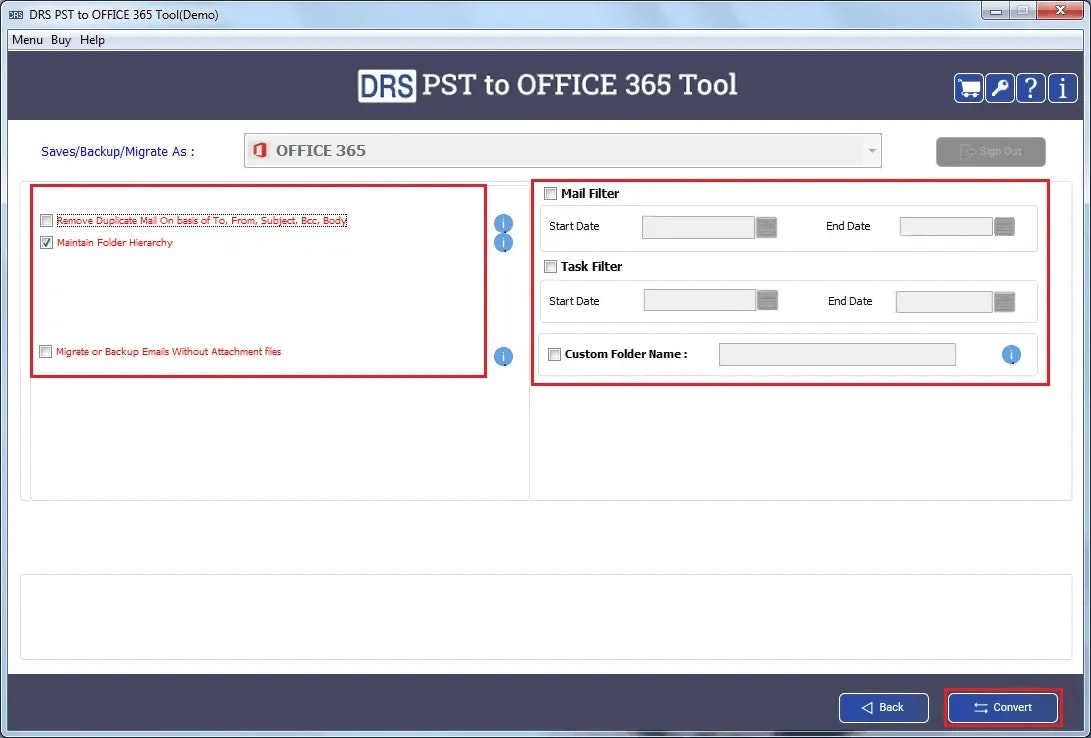Screen dimensions: 1091x738
Task: Click the Task Filter Start Date field
Action: pos(699,300)
